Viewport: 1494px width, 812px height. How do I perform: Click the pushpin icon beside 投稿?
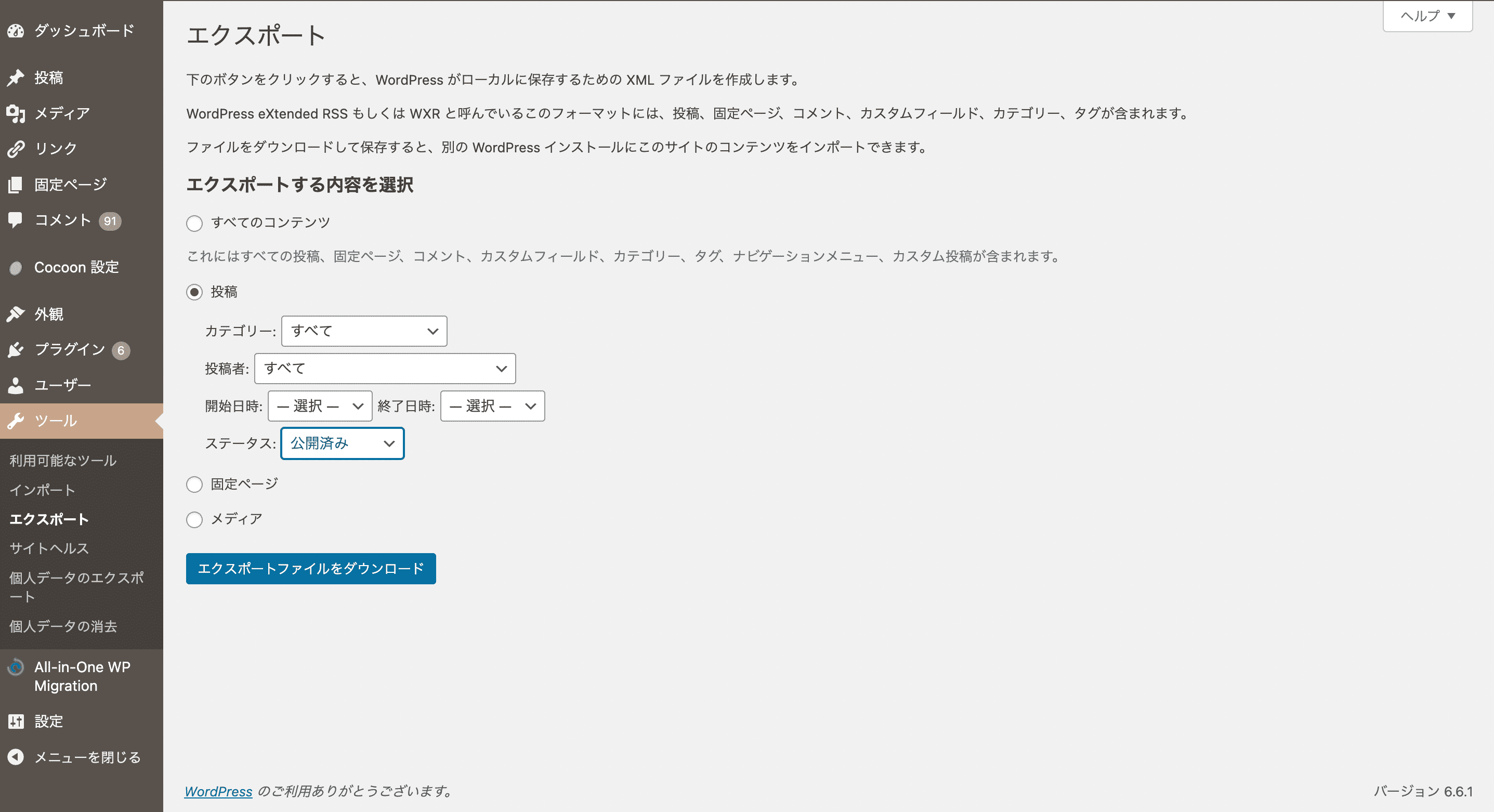(16, 78)
